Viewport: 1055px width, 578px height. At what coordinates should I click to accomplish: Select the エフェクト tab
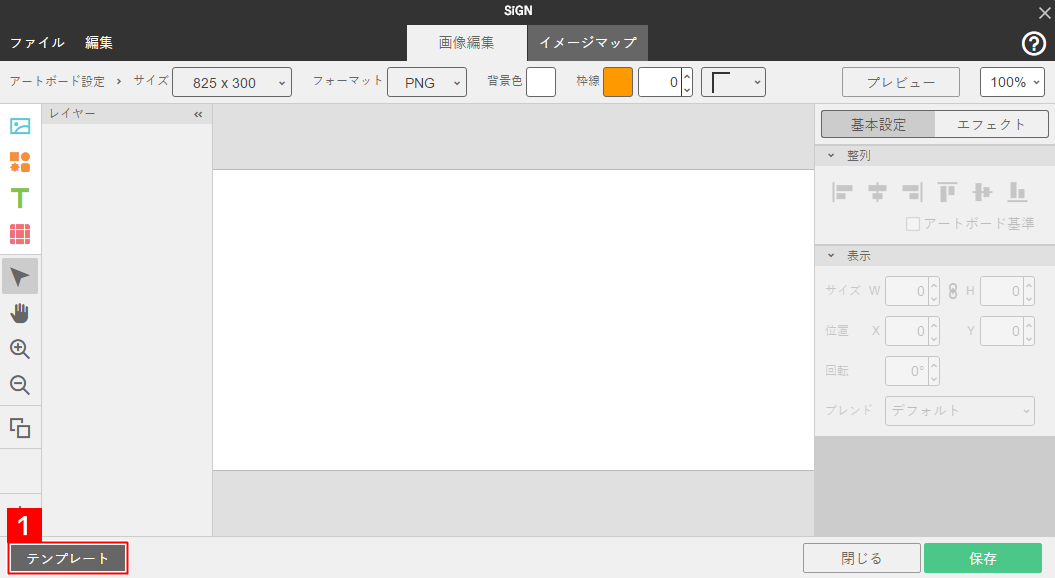[991, 124]
